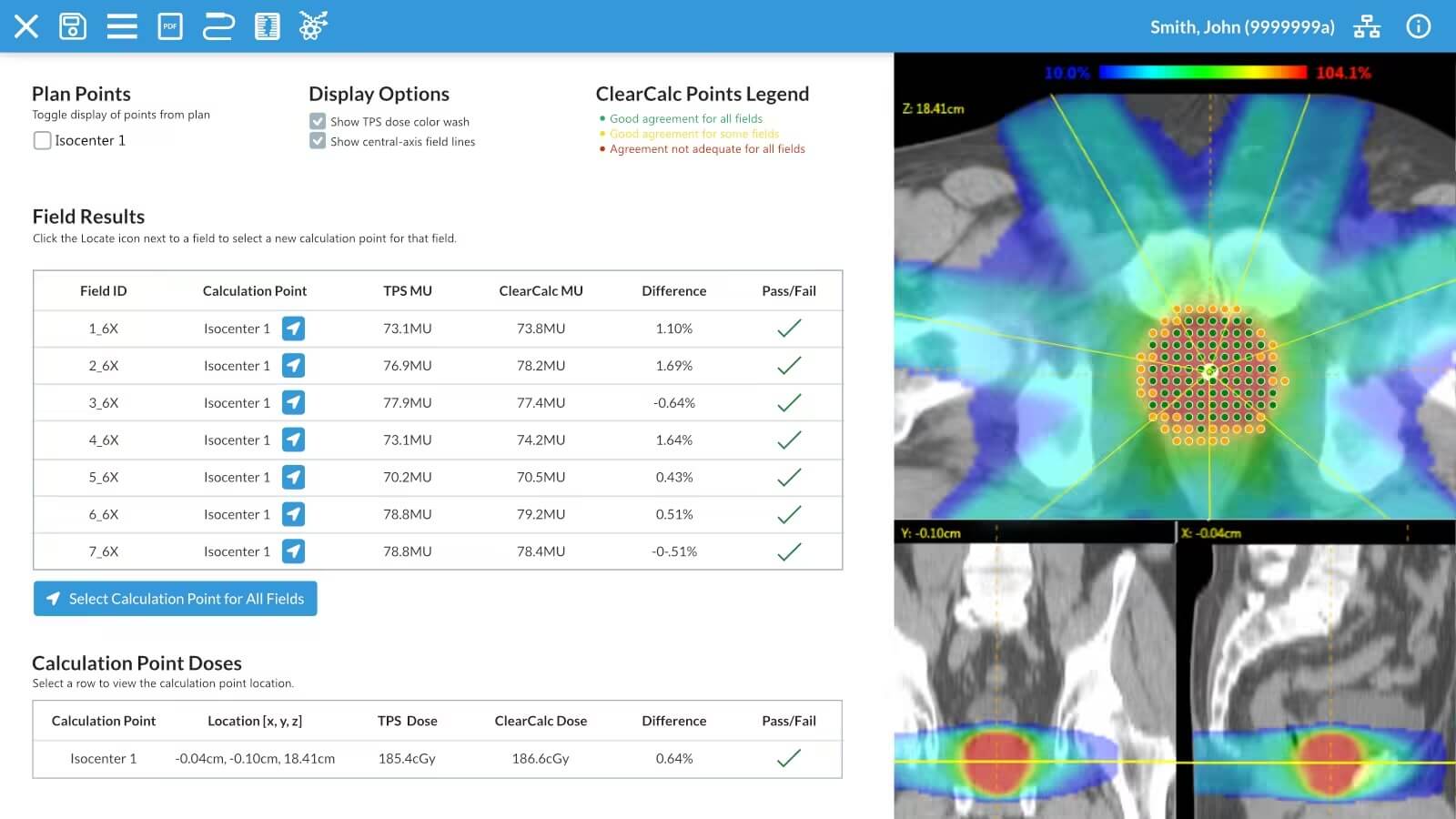This screenshot has width=1456, height=819.
Task: Click Locate icon for field 1_6X
Action: coord(293,329)
